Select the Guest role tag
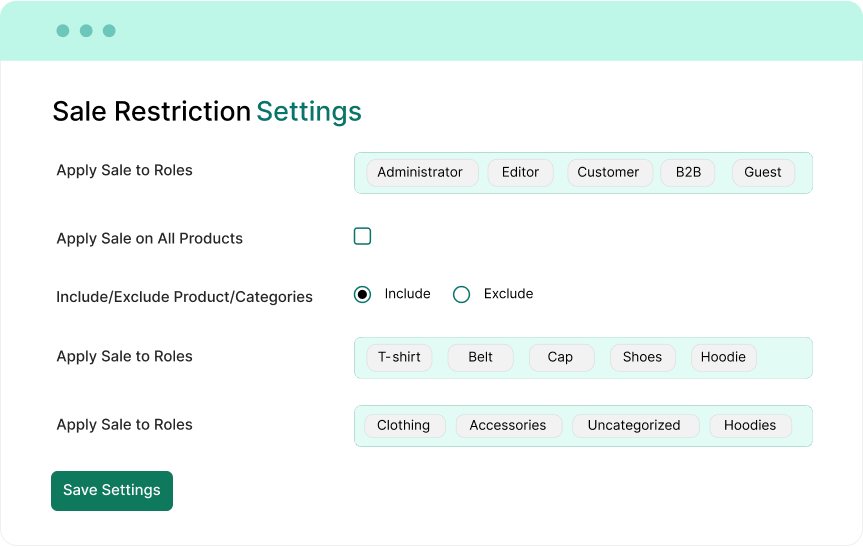Viewport: 863px width, 547px height. [763, 172]
